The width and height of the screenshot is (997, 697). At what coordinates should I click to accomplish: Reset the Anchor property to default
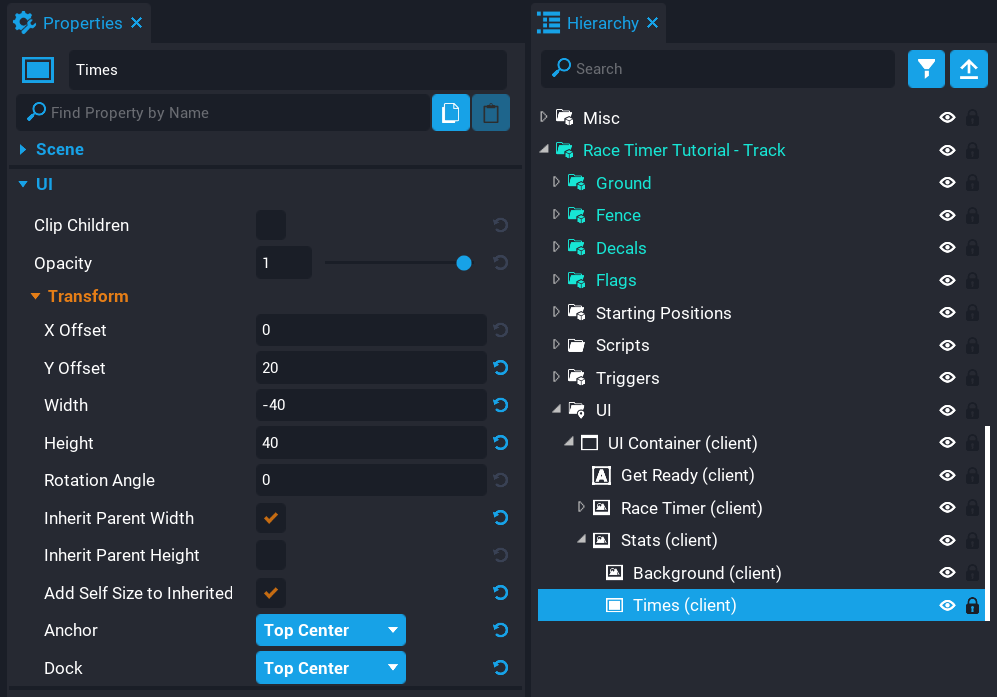click(501, 630)
